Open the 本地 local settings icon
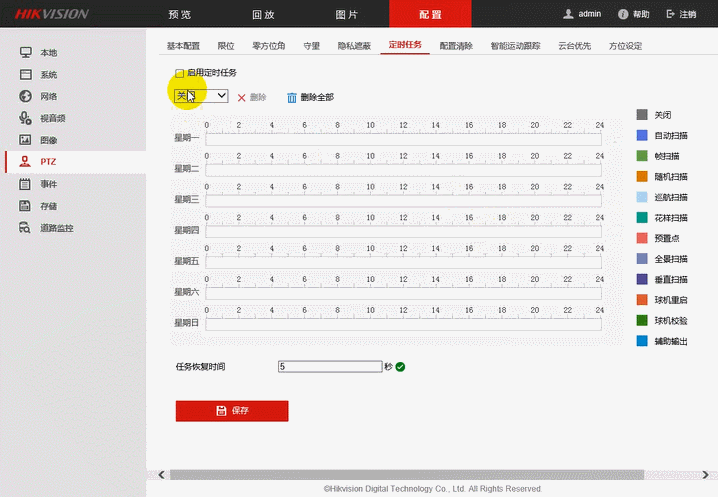The height and width of the screenshot is (497, 718). [x=26, y=52]
